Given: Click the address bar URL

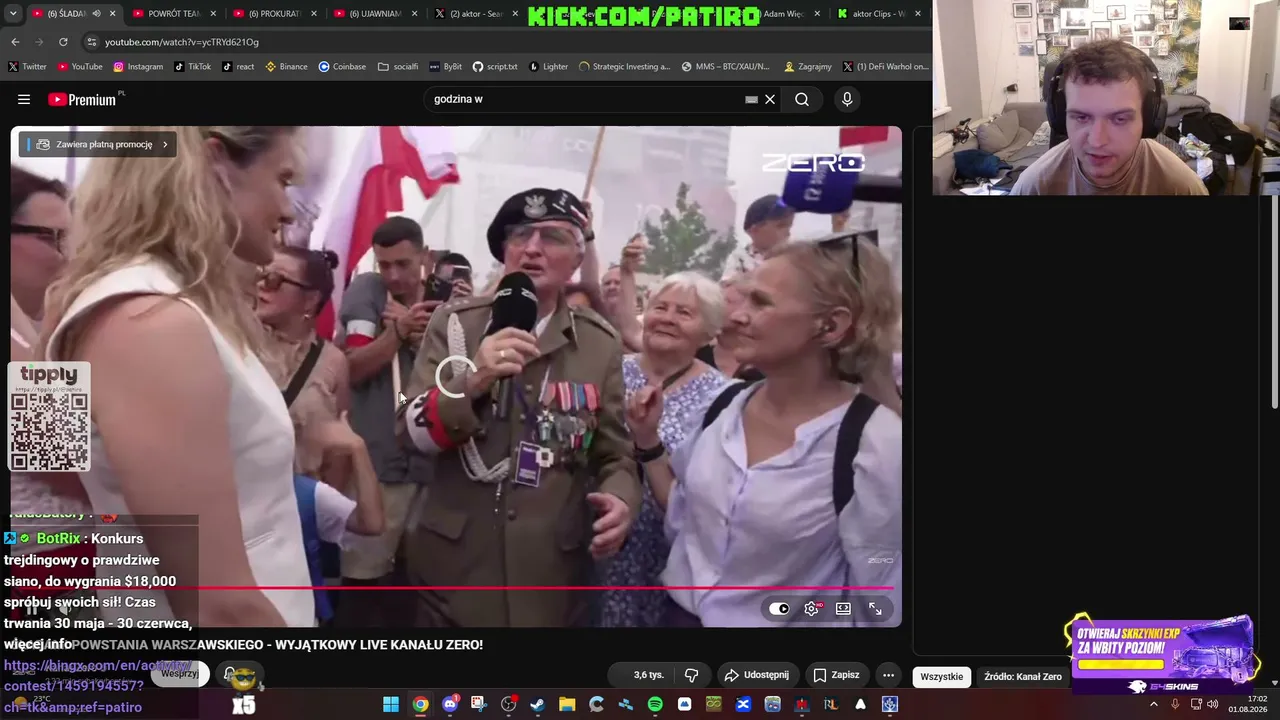Looking at the screenshot, I should (x=182, y=42).
